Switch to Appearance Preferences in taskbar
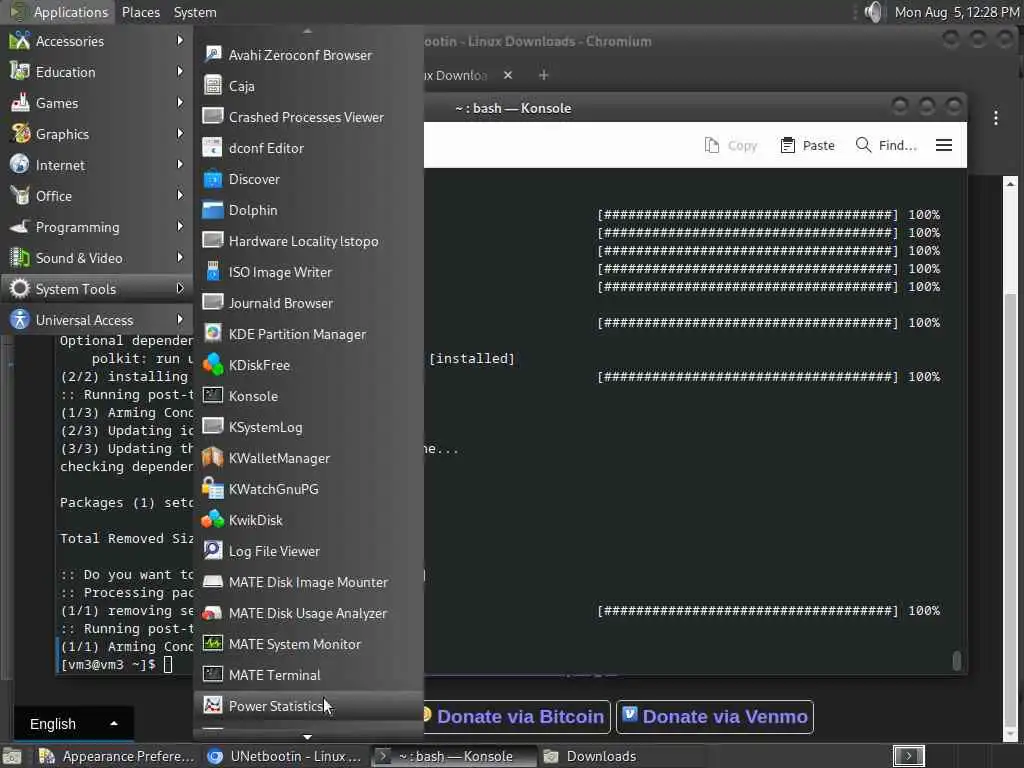Screen dimensions: 1024x768 point(116,756)
